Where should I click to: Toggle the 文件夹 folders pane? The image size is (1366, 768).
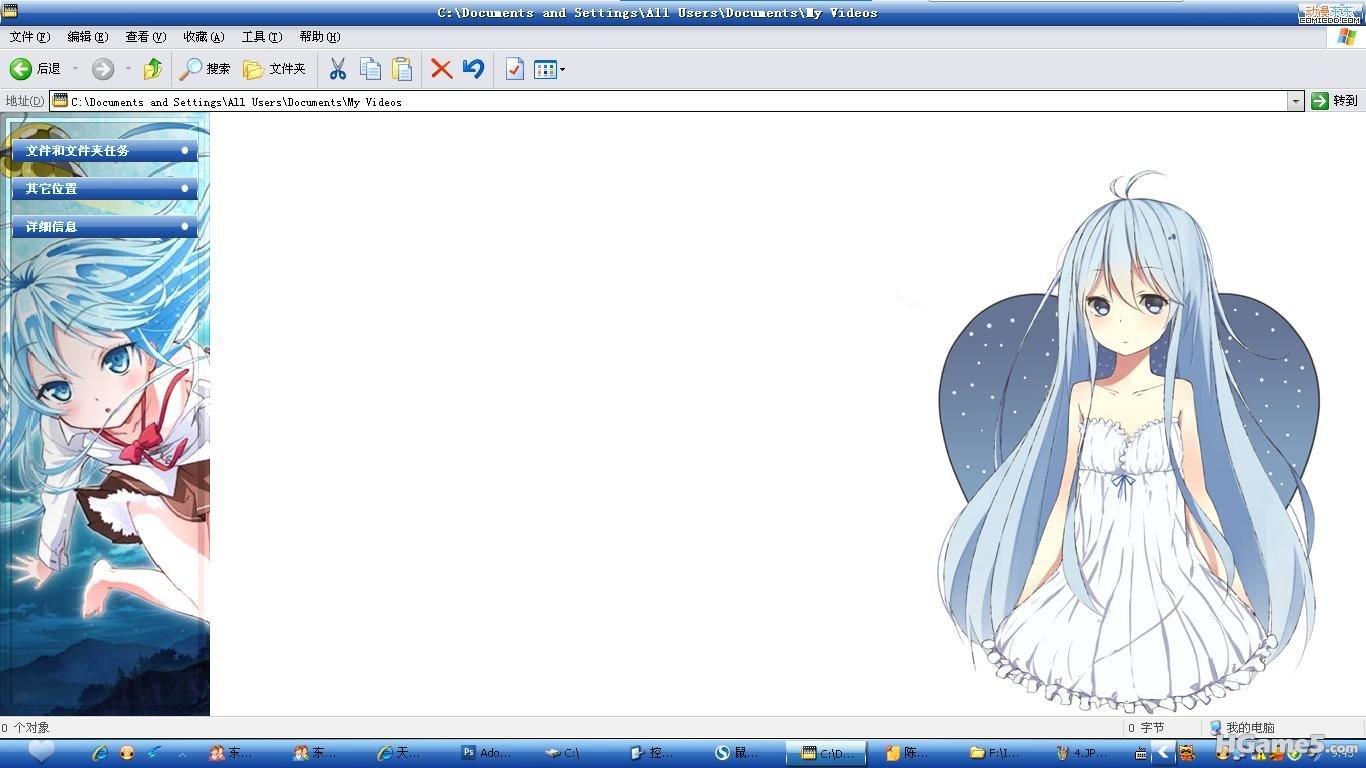(x=274, y=69)
